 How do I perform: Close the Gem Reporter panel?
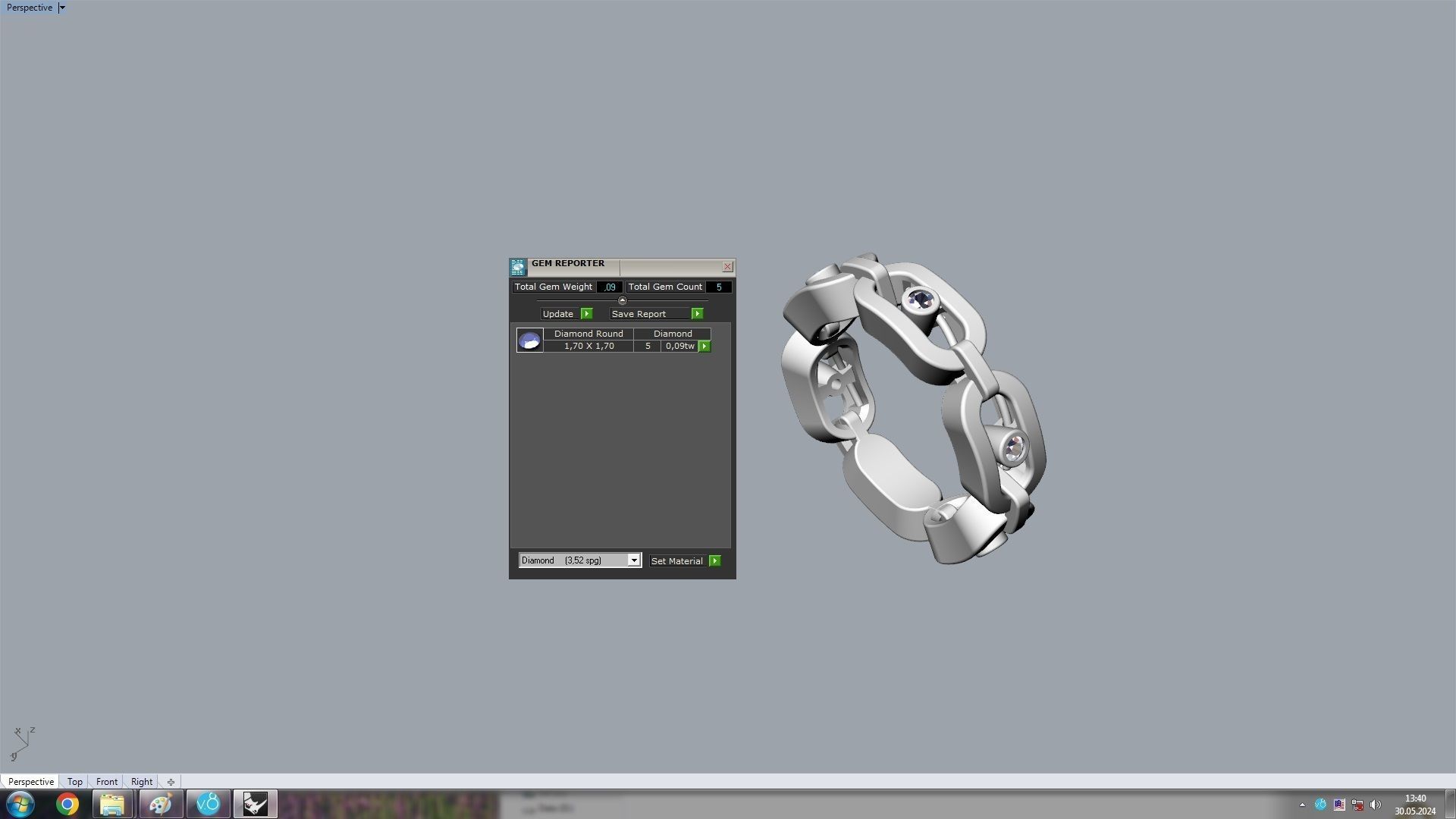click(728, 267)
